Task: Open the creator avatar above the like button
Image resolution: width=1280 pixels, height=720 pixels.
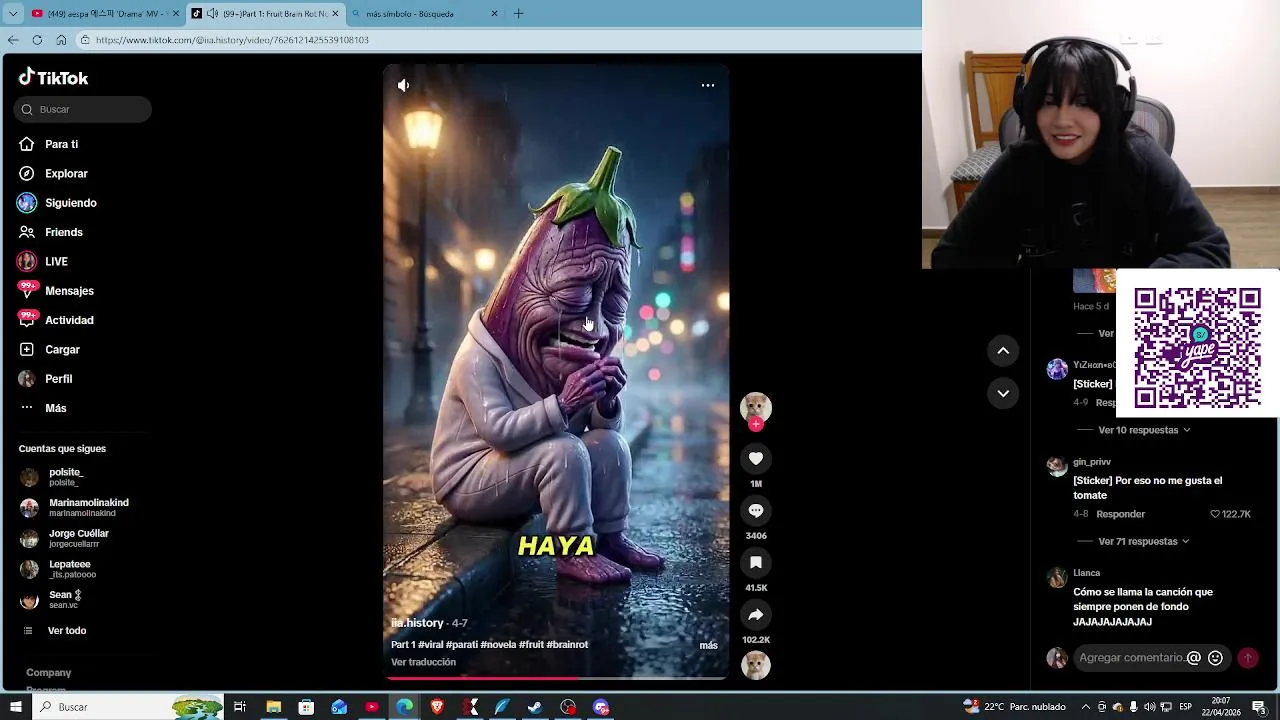Action: [756, 407]
